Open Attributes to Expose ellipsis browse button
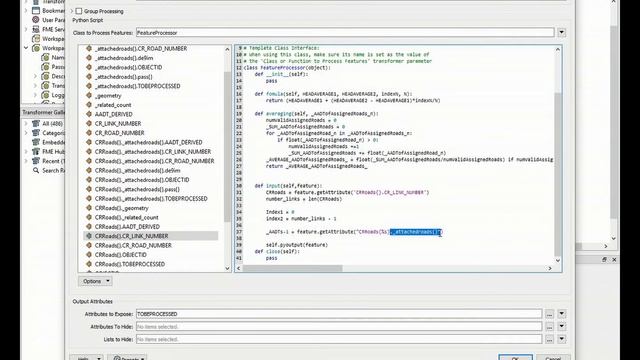This screenshot has width=640, height=360. (x=549, y=314)
